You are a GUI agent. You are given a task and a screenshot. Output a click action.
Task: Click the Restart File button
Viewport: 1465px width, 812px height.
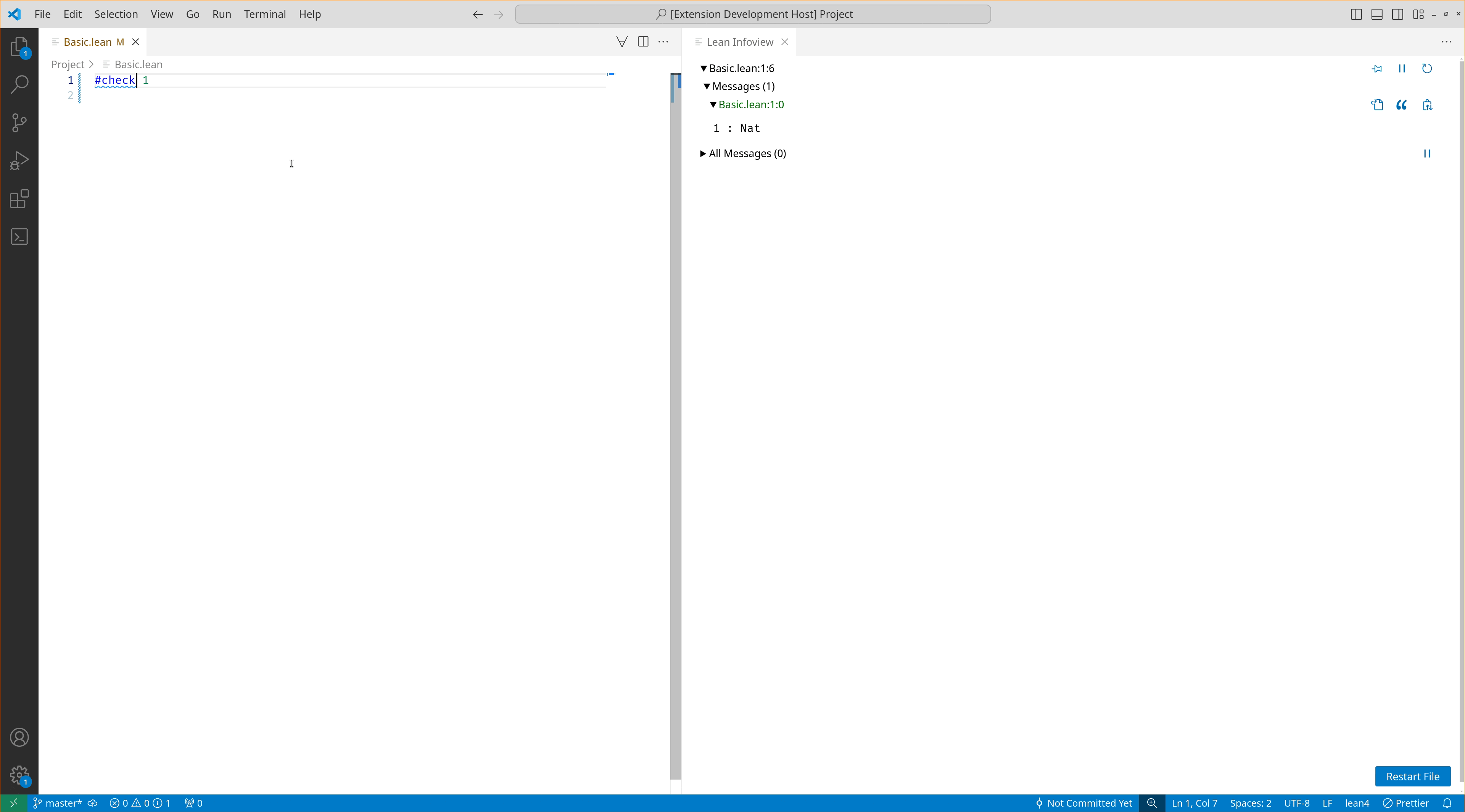[1413, 776]
